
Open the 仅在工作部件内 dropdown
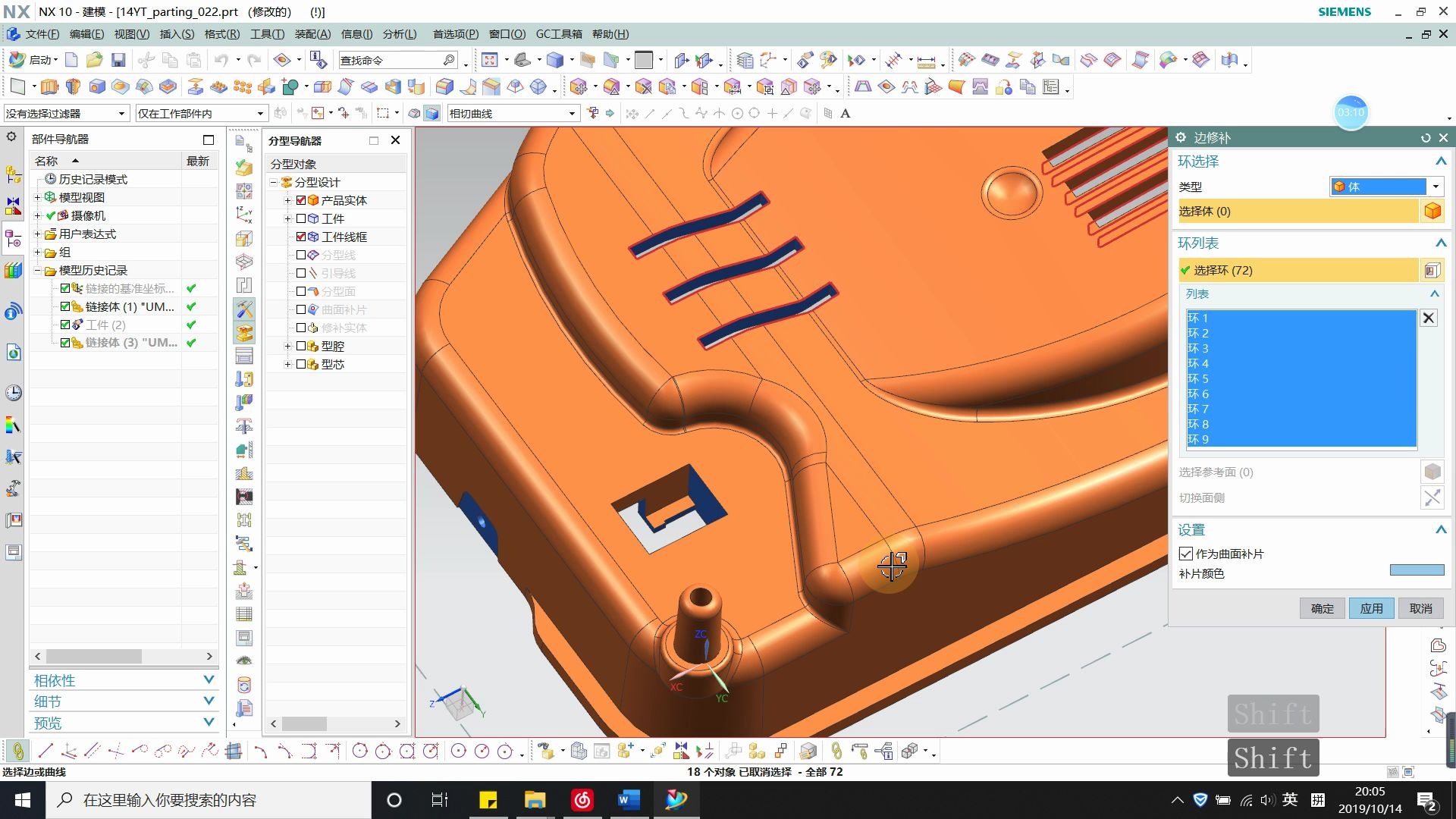point(201,114)
